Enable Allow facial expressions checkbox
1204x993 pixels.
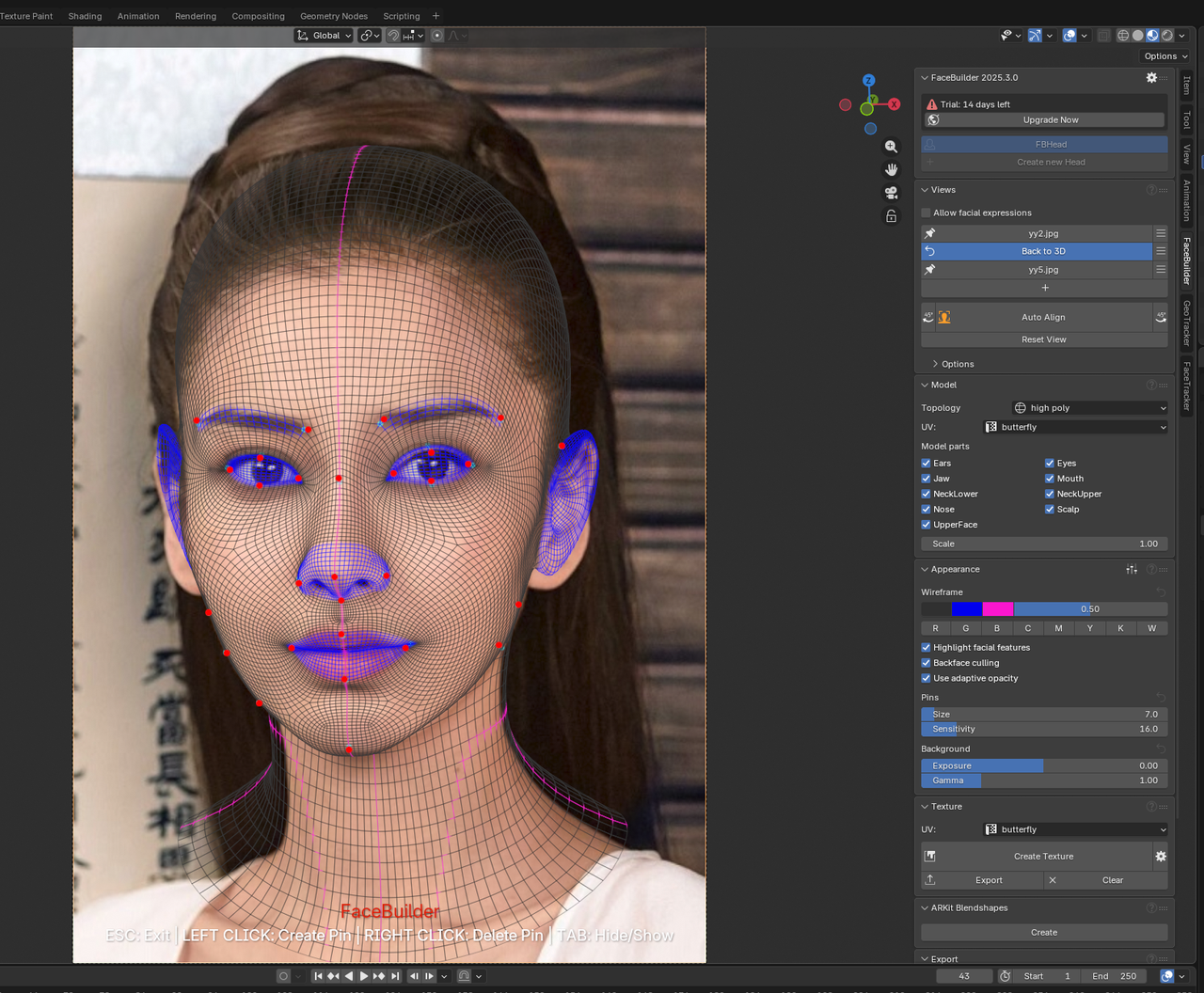tap(927, 213)
